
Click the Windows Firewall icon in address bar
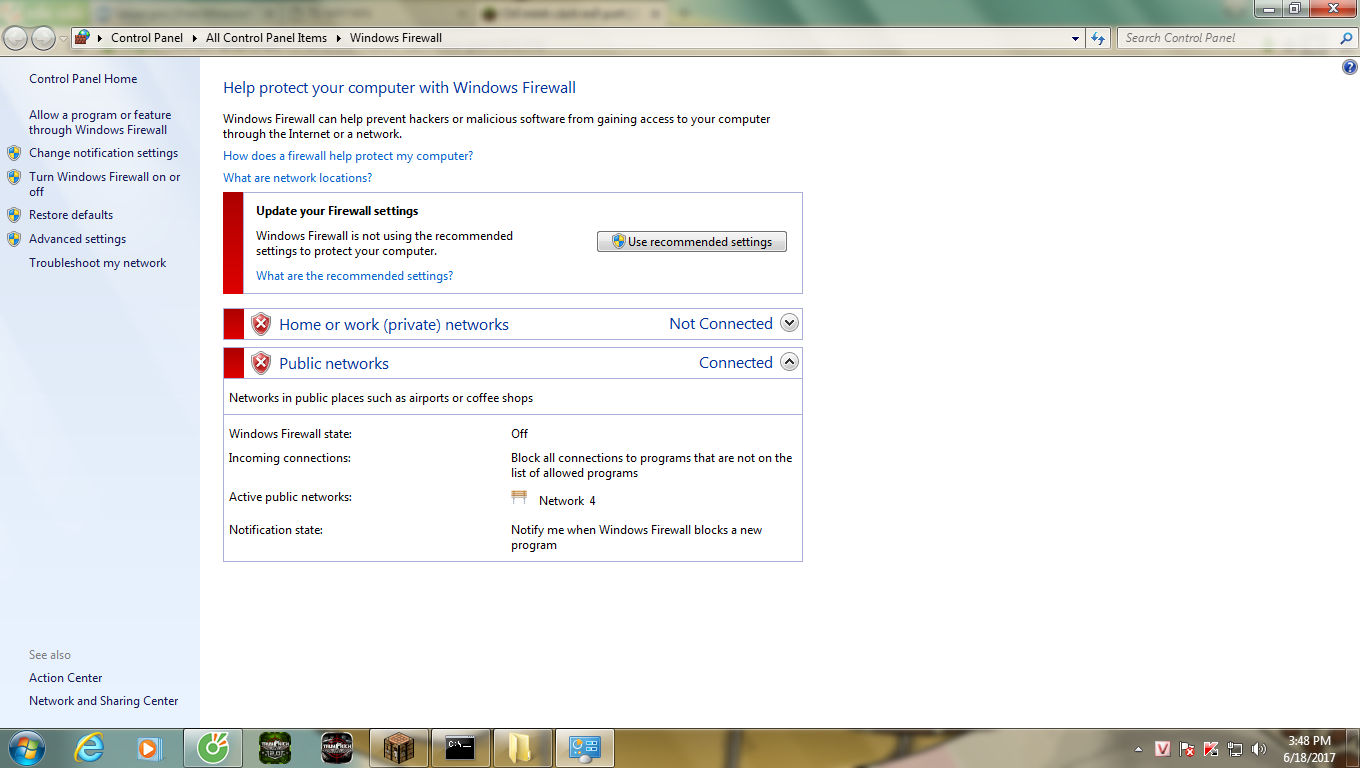[82, 38]
